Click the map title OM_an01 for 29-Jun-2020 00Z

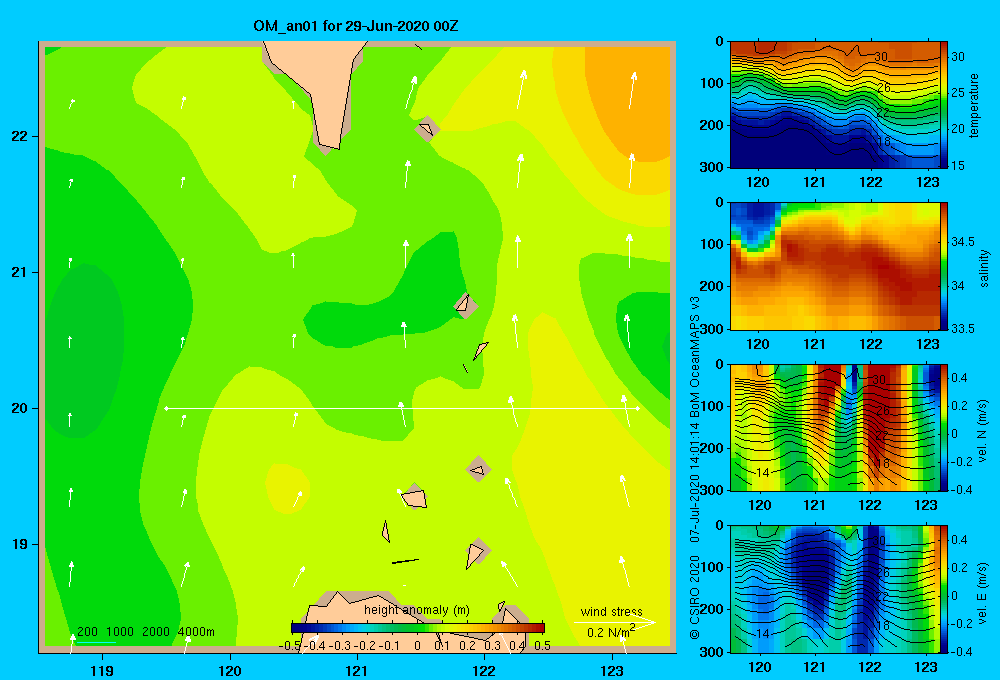click(355, 26)
